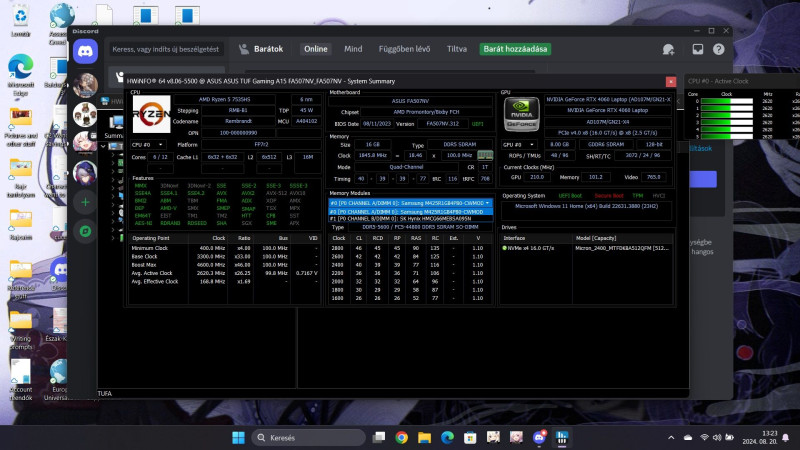Image resolution: width=800 pixels, height=450 pixels.
Task: Select the #1 SK Hynix memory module option
Action: [x=411, y=218]
